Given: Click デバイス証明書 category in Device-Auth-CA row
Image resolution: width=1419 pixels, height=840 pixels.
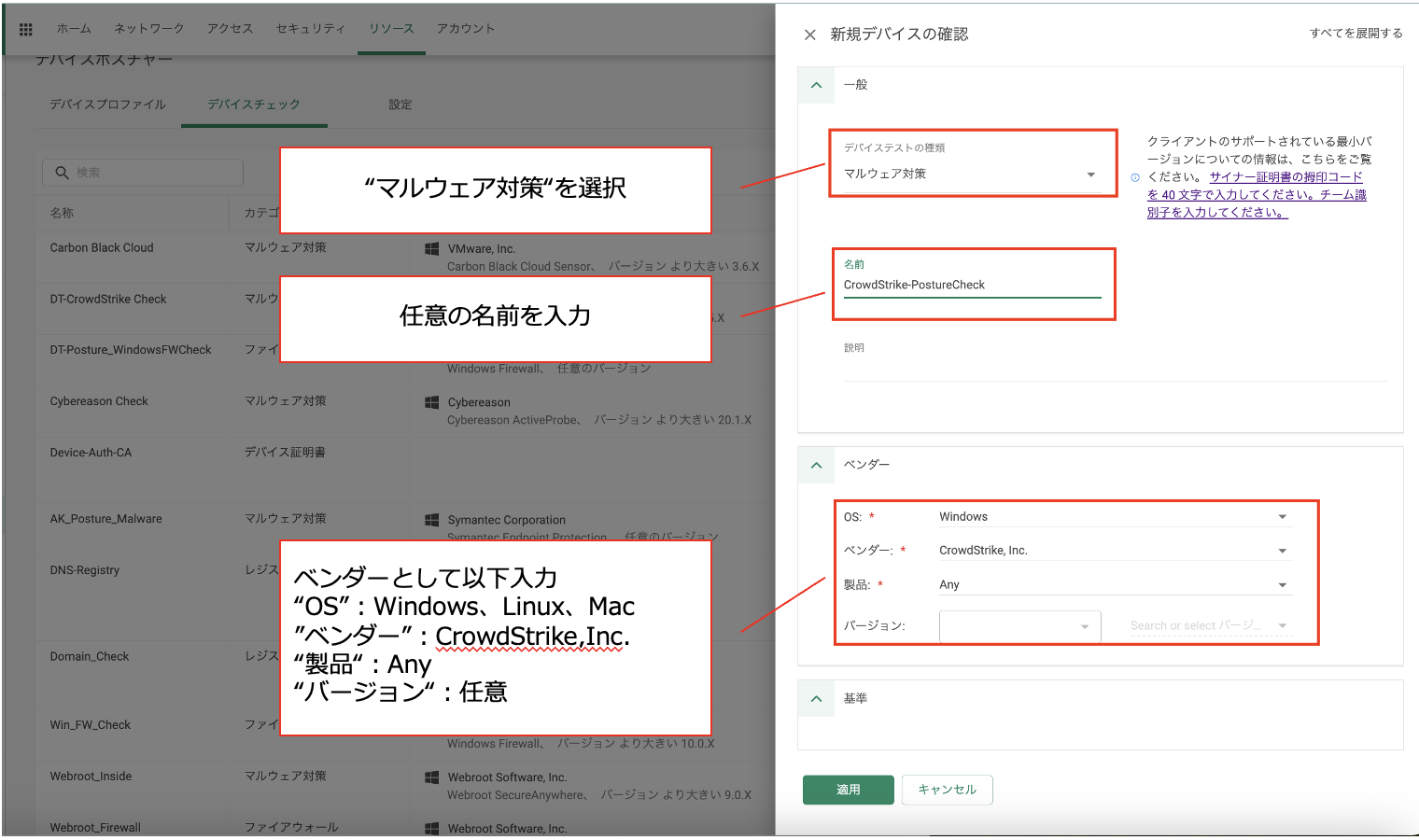Looking at the screenshot, I should click(285, 453).
